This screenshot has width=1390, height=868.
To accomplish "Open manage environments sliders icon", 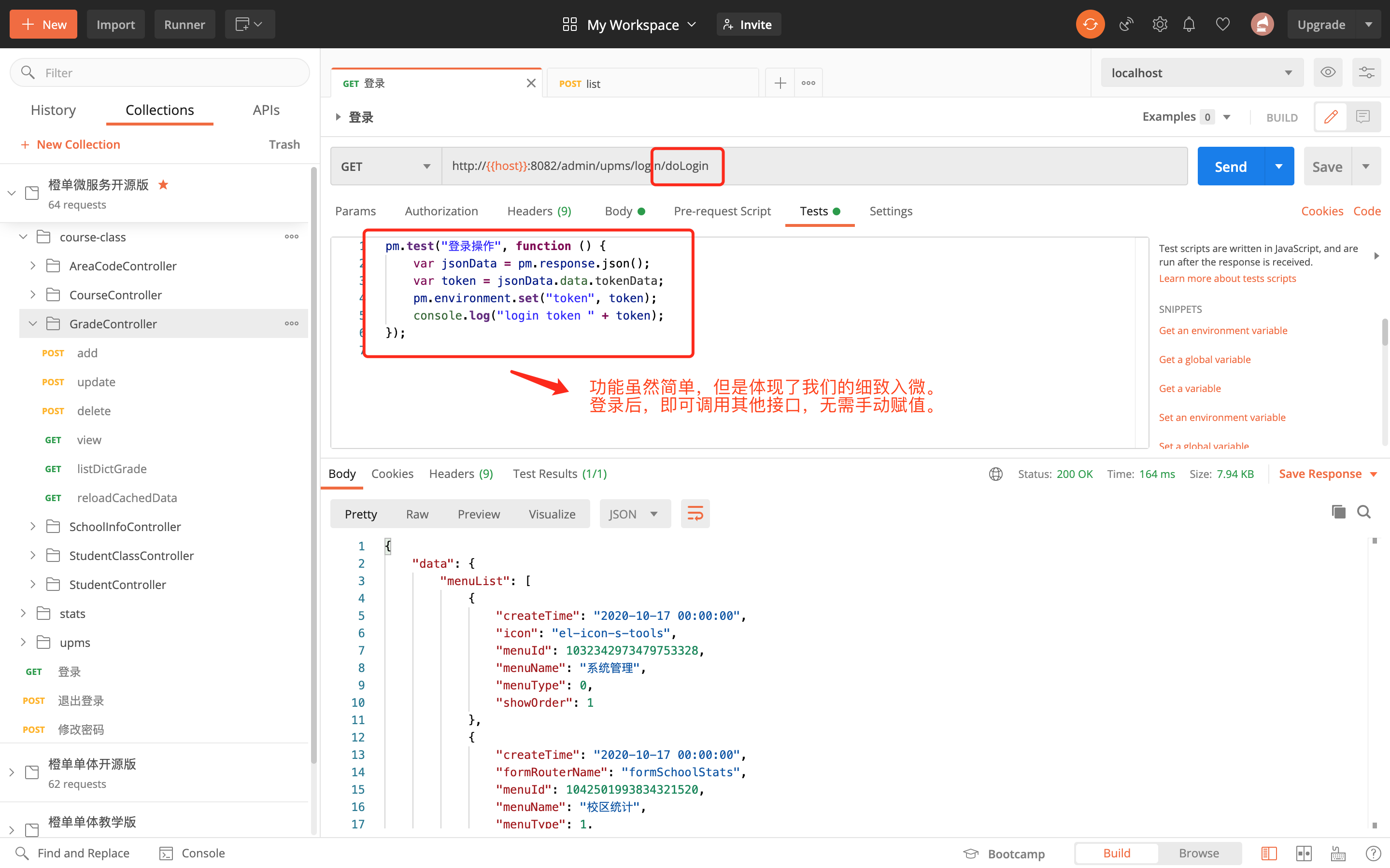I will click(1366, 72).
